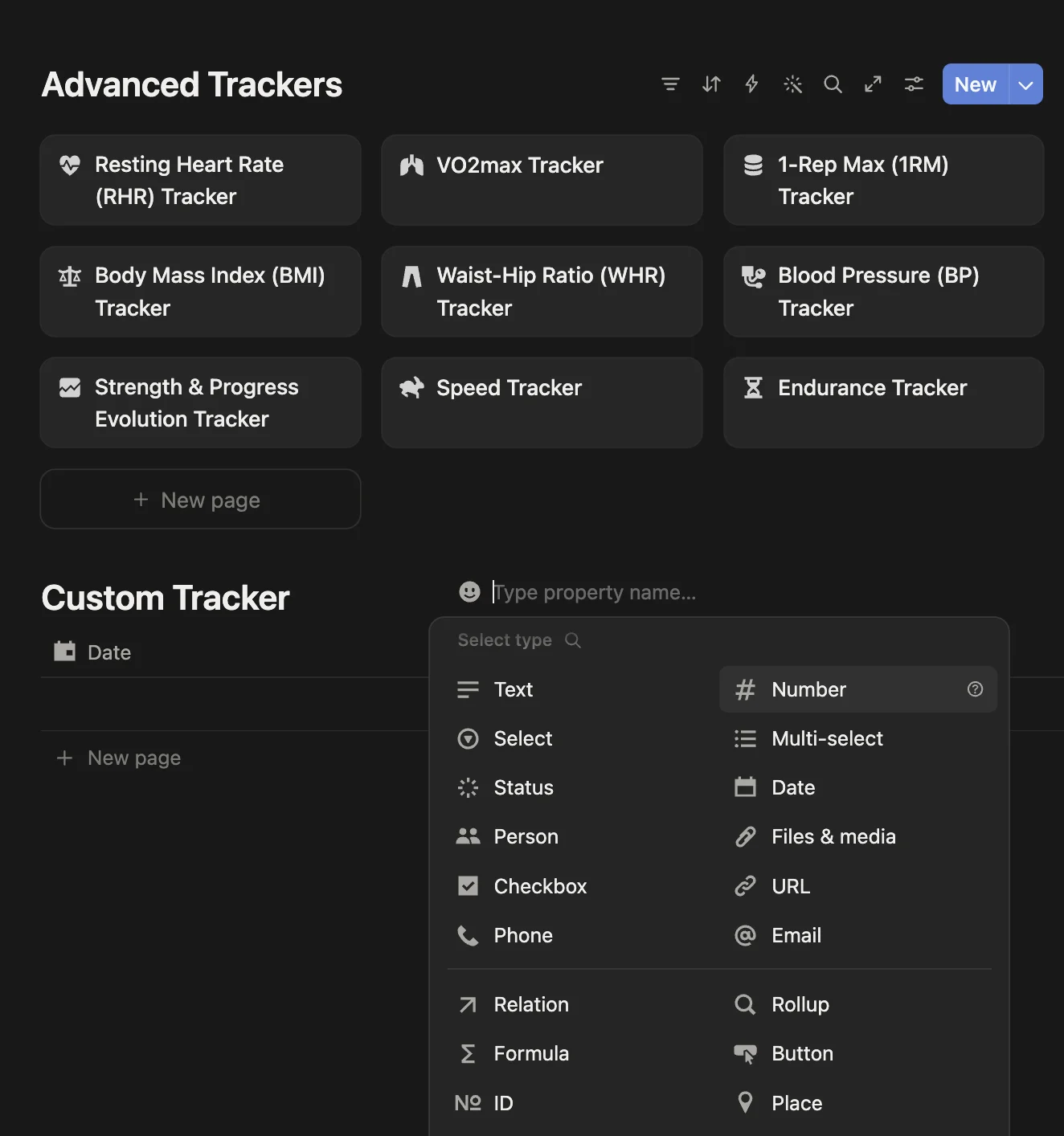This screenshot has height=1136, width=1064.
Task: Click the rabbit icon on Speed Tracker
Action: point(411,388)
